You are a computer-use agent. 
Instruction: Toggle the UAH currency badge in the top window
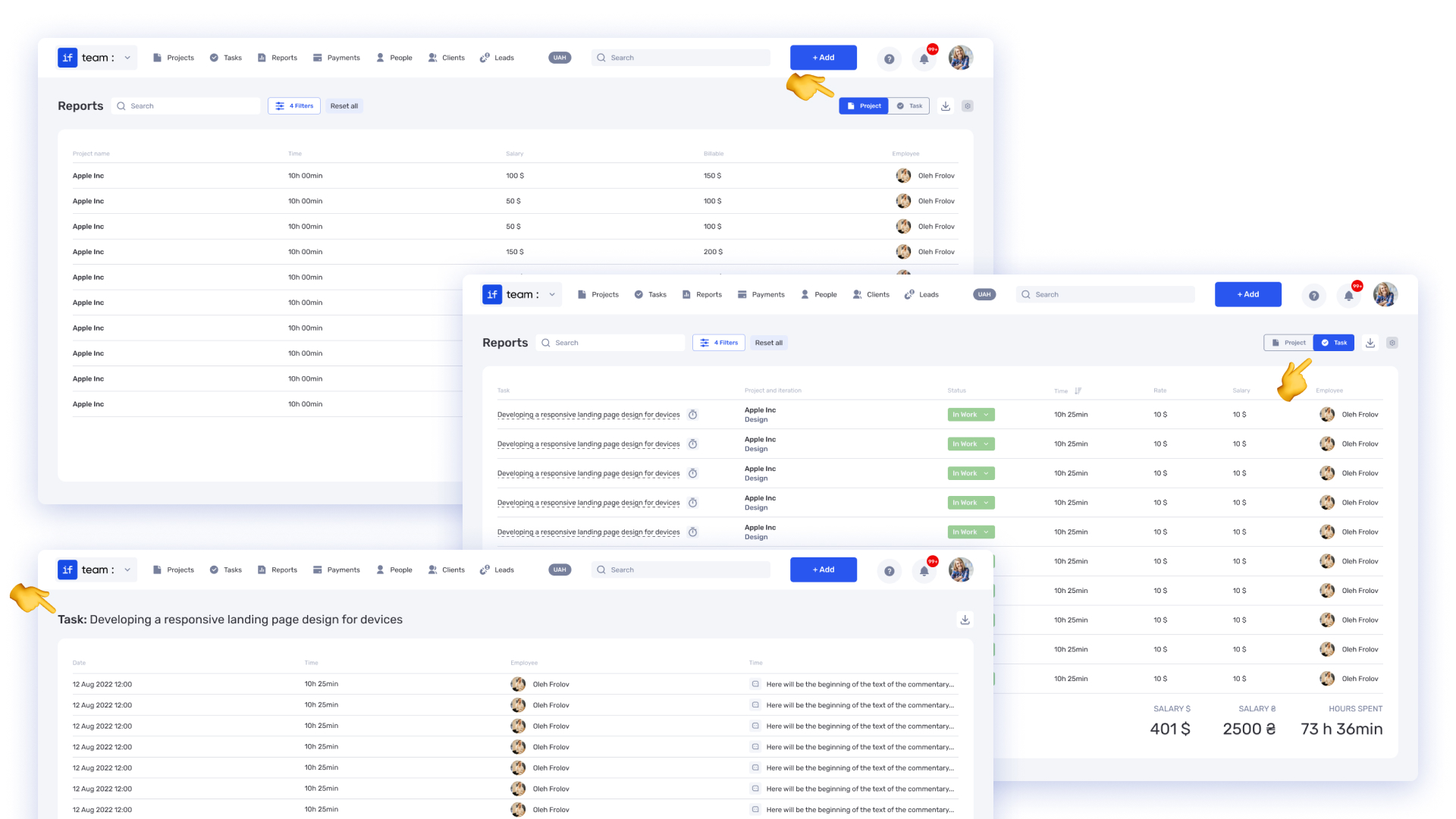pos(559,58)
